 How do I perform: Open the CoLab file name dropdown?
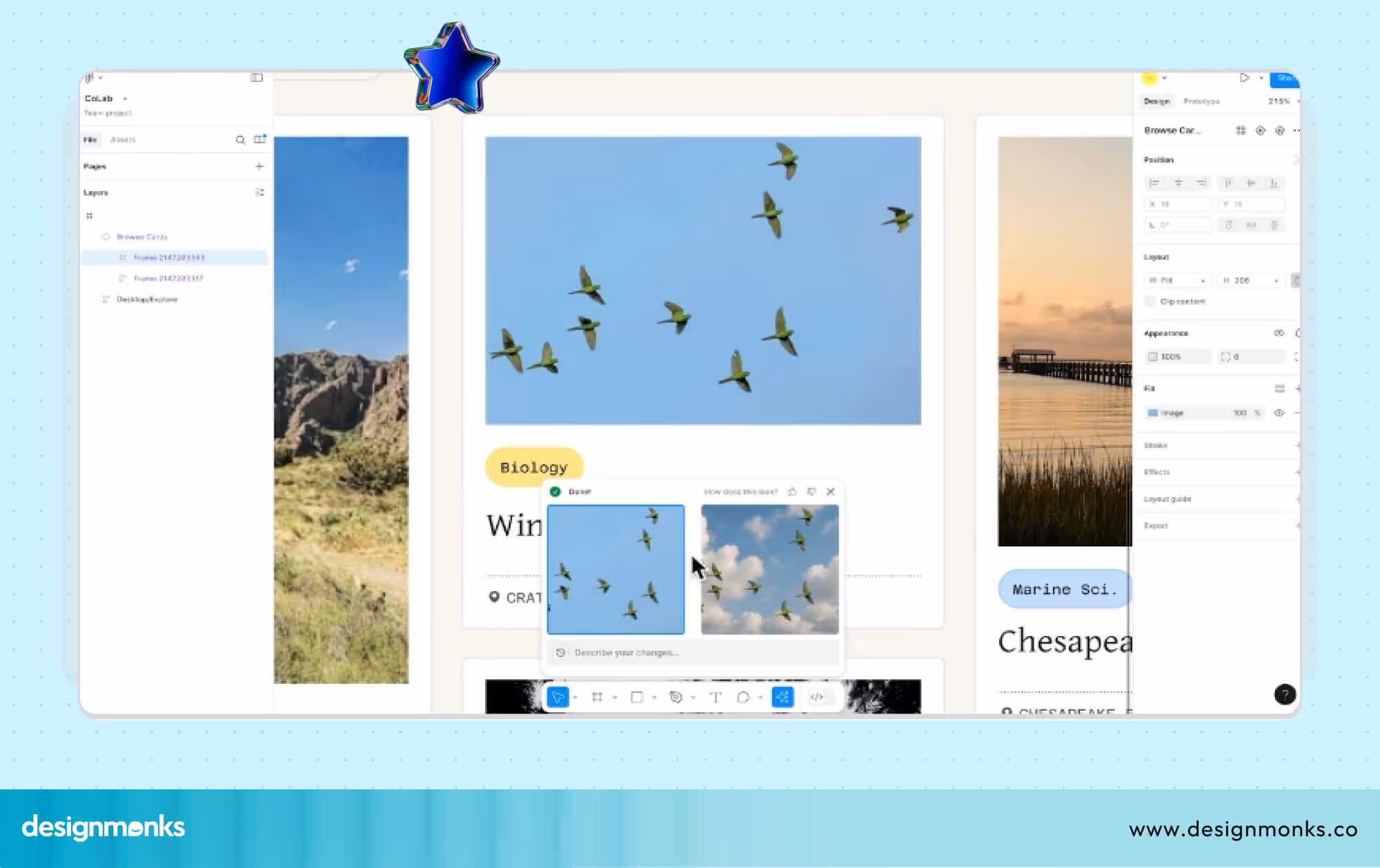[125, 99]
